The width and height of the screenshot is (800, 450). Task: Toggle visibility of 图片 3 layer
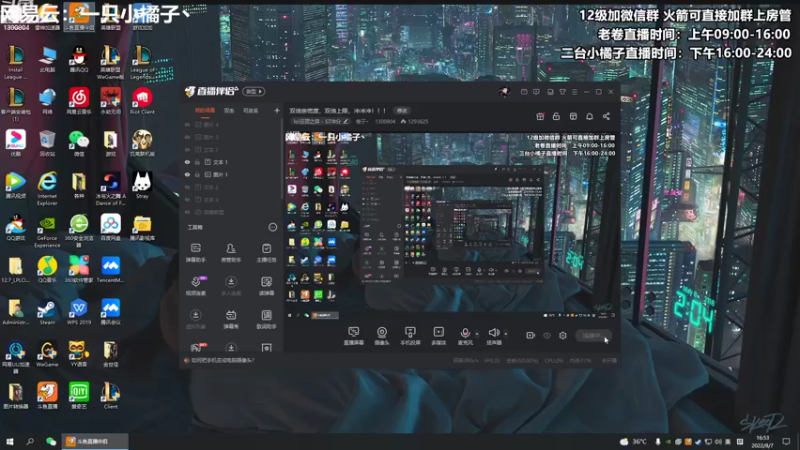tap(187, 137)
